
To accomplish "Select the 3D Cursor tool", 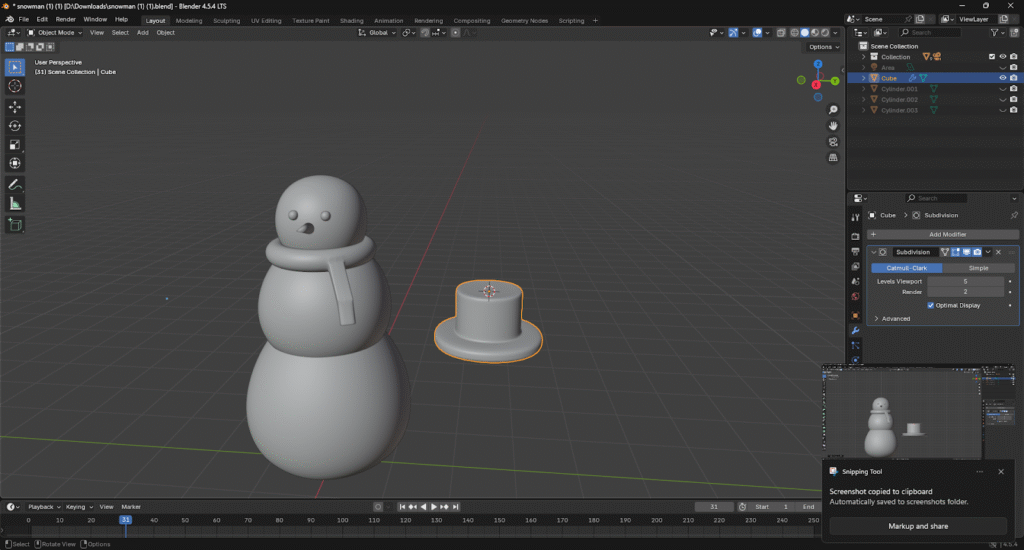I will pos(15,86).
